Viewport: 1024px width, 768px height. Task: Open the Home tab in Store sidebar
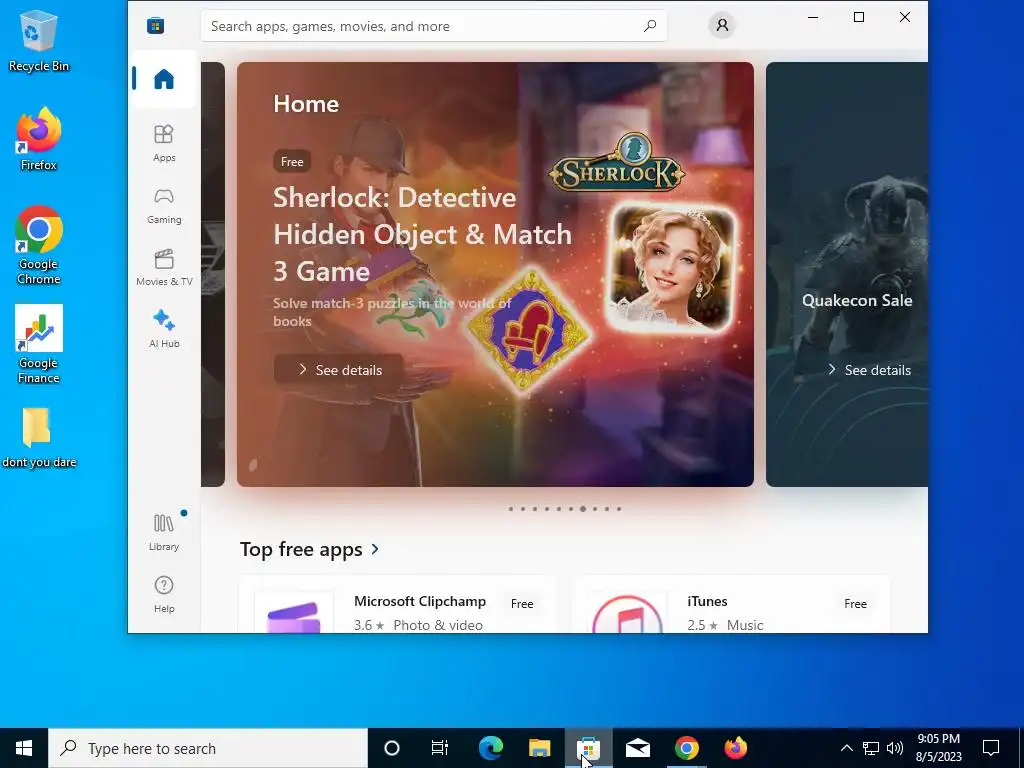[x=164, y=79]
